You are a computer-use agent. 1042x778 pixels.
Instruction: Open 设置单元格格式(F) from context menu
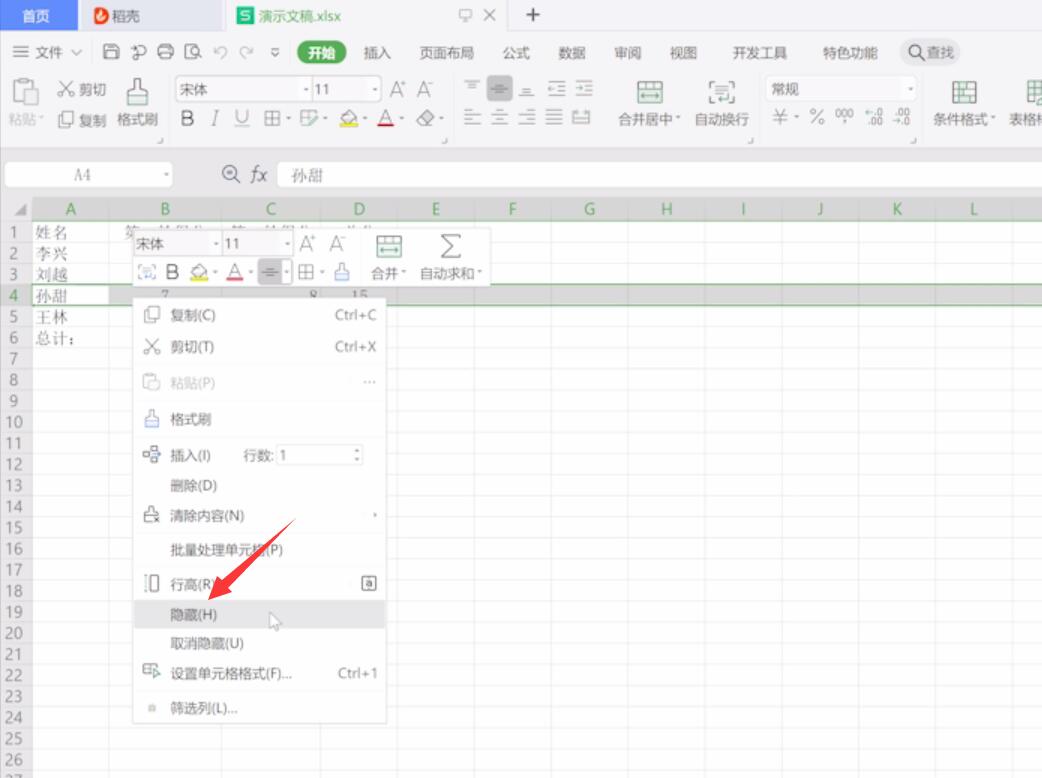tap(260, 673)
